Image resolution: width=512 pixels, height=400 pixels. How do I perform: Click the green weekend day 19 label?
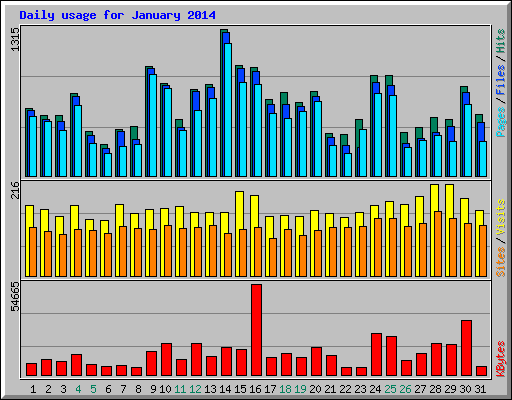300,389
